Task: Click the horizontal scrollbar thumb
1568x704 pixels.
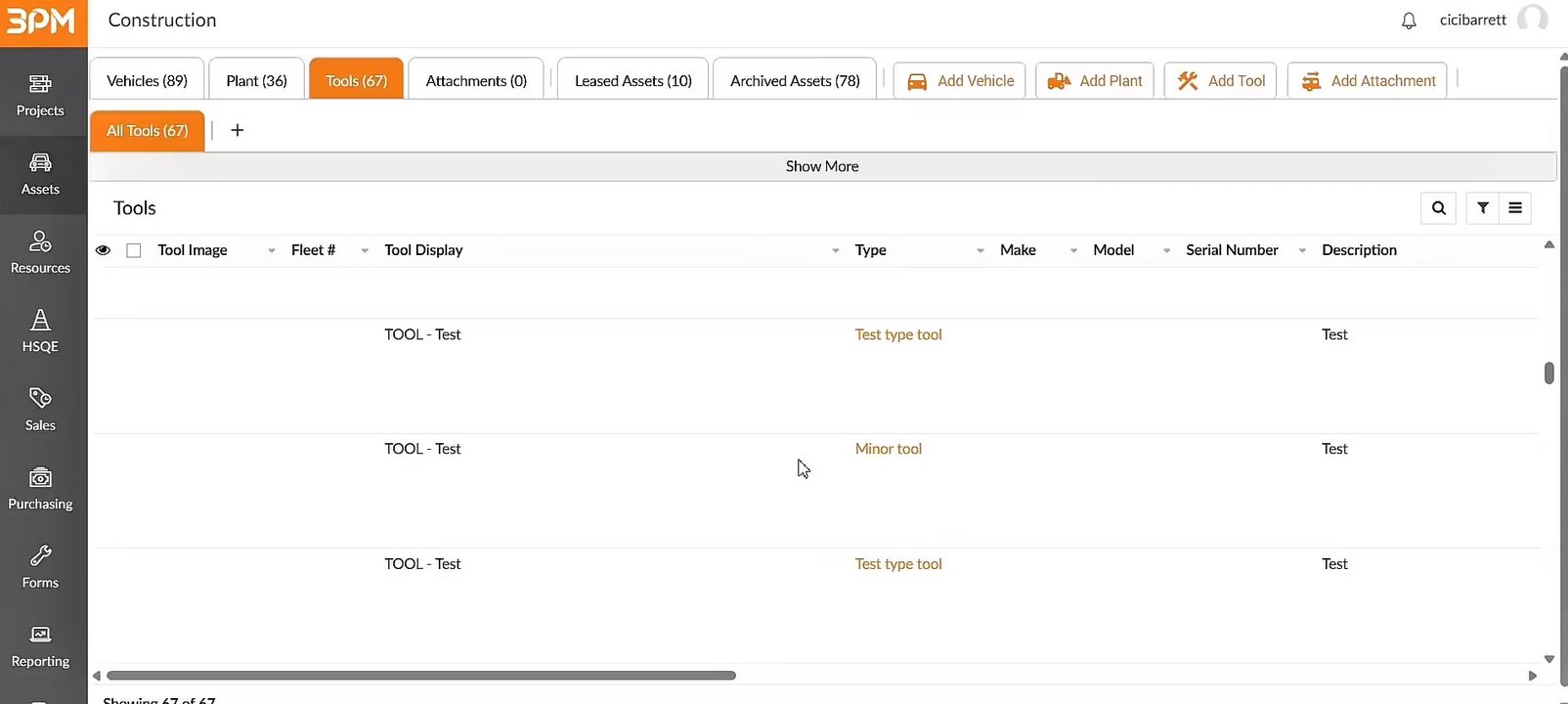Action: [420, 676]
